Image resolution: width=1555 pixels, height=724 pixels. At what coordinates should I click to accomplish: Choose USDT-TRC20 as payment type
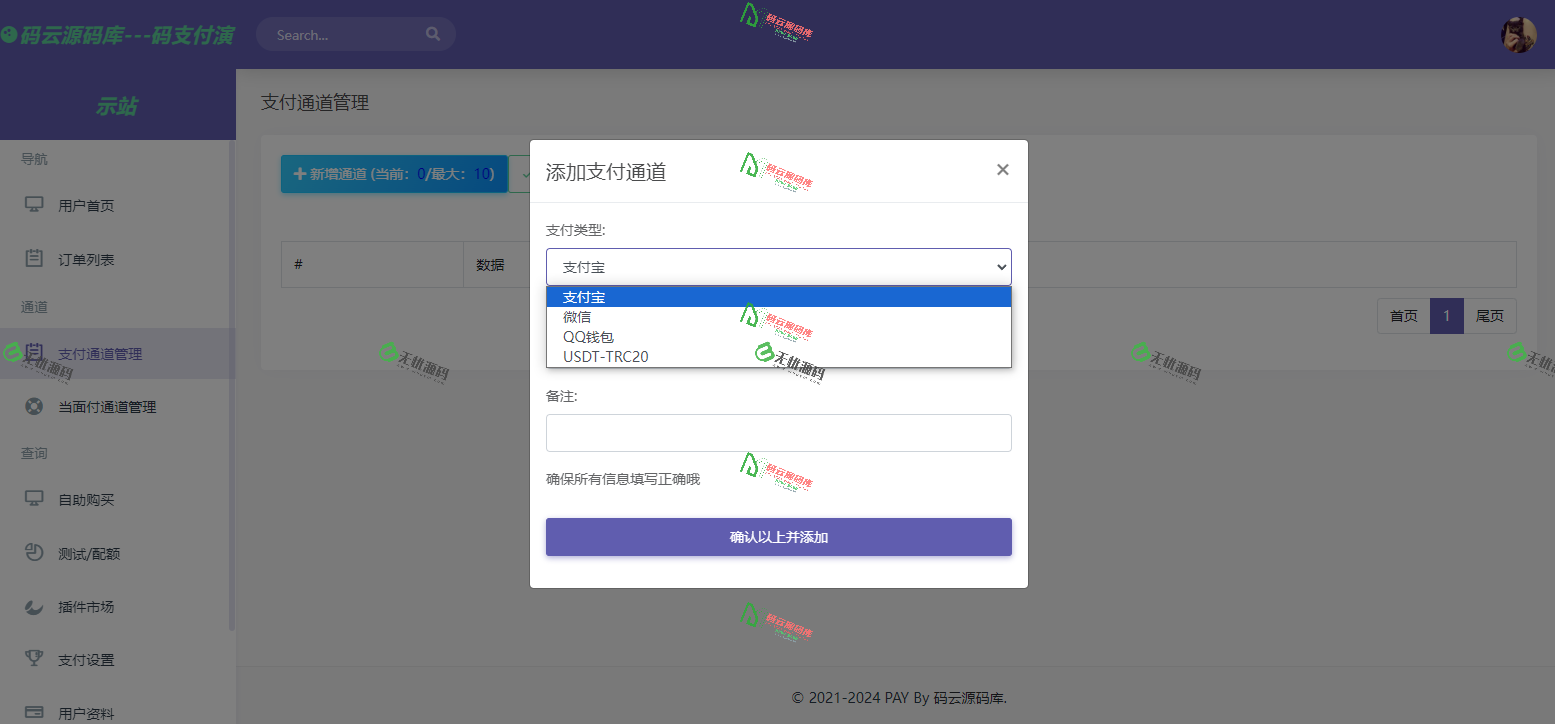coord(605,356)
